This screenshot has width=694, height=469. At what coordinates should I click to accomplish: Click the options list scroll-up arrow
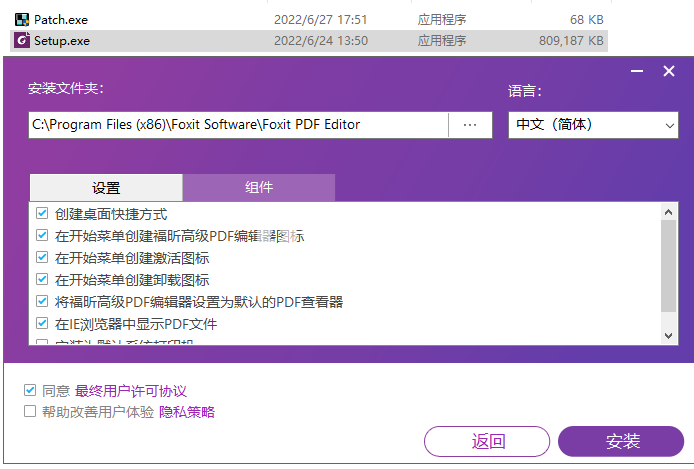[x=668, y=212]
